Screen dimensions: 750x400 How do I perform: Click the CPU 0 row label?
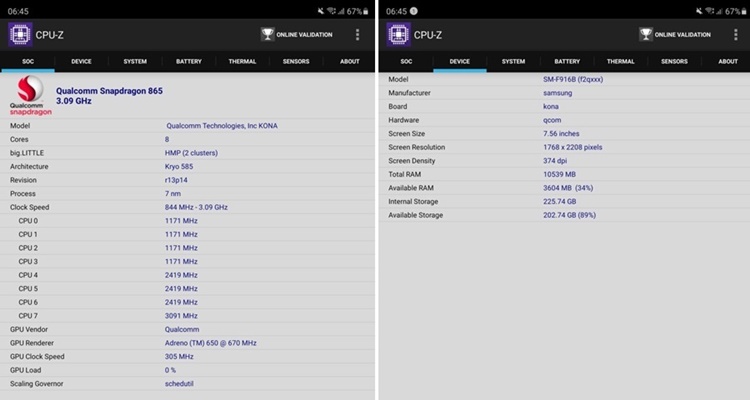pyautogui.click(x=28, y=221)
